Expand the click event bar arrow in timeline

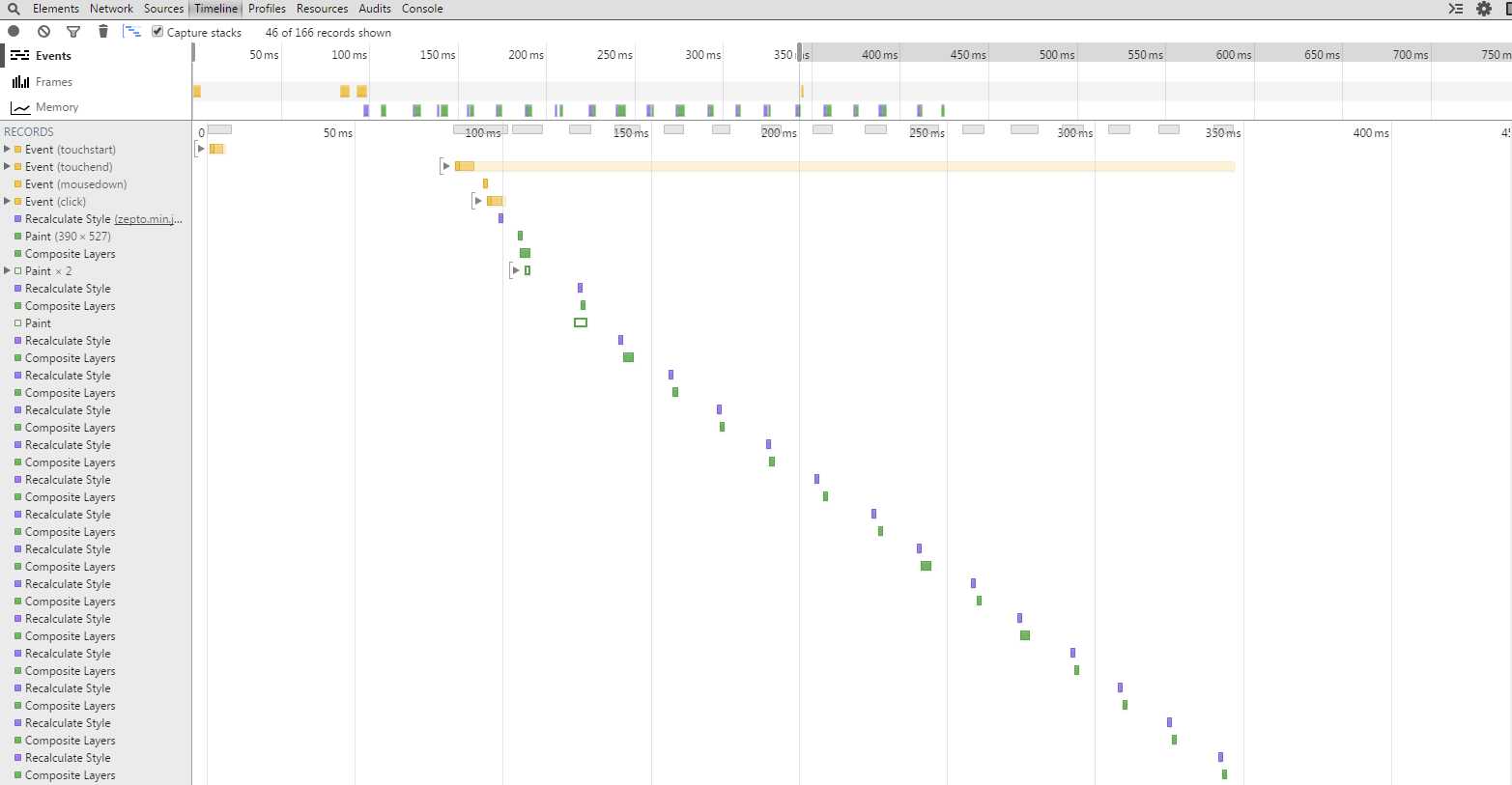pyautogui.click(x=478, y=201)
